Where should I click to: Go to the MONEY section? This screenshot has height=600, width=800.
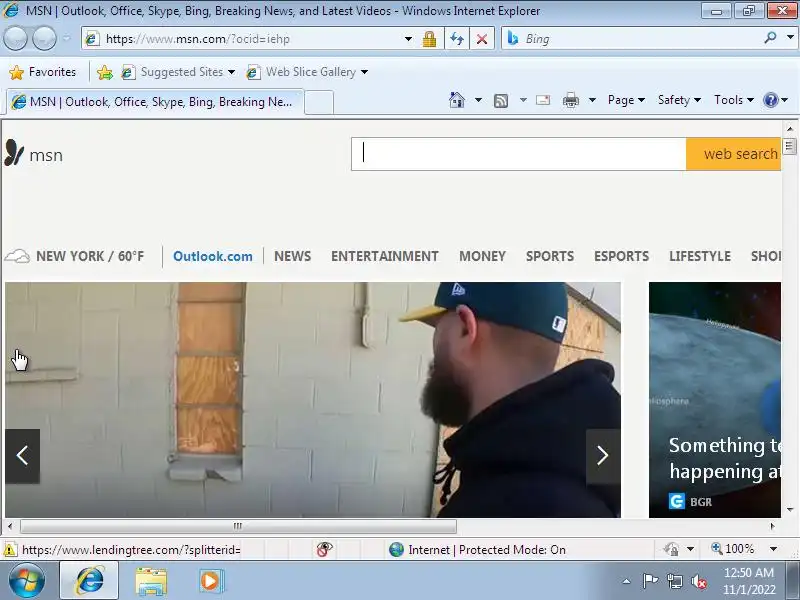click(x=482, y=256)
